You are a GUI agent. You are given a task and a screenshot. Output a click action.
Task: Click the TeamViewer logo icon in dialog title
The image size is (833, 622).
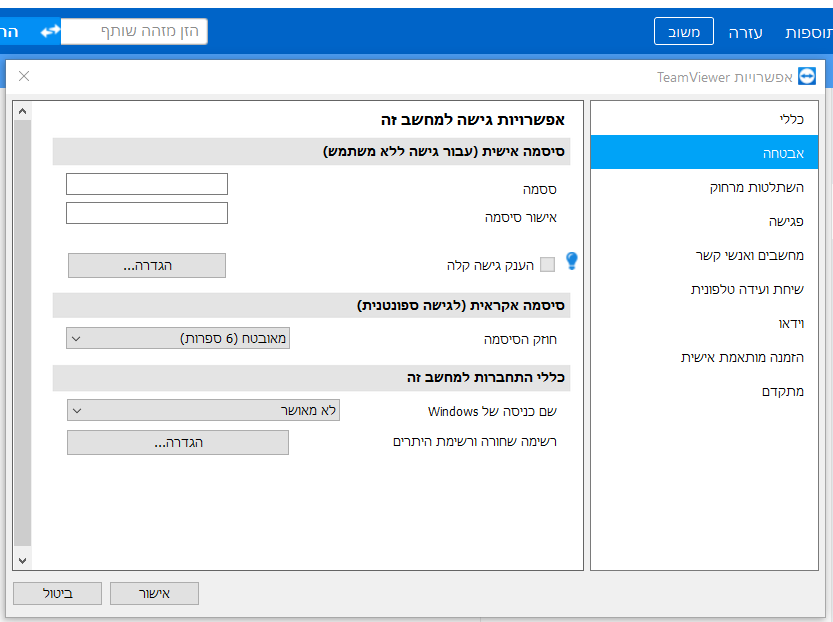pyautogui.click(x=806, y=77)
